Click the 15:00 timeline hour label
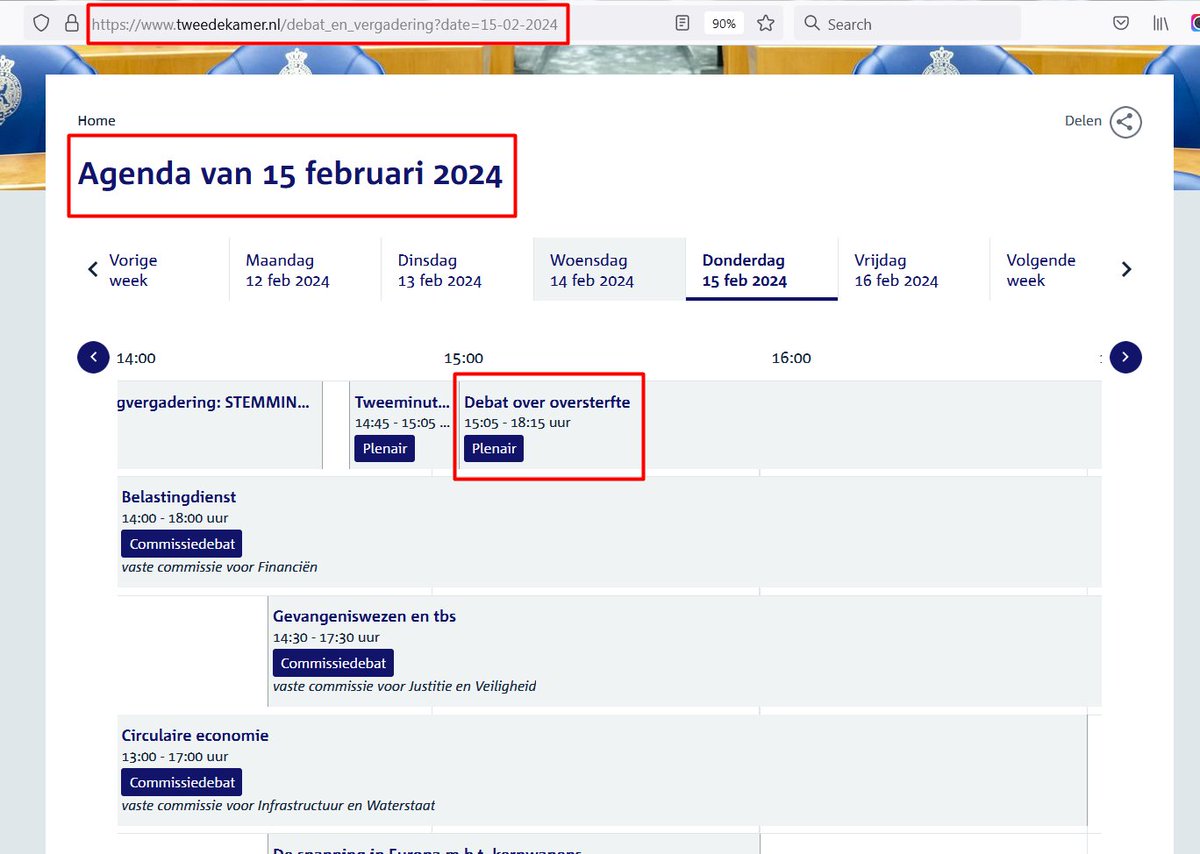 coord(463,358)
